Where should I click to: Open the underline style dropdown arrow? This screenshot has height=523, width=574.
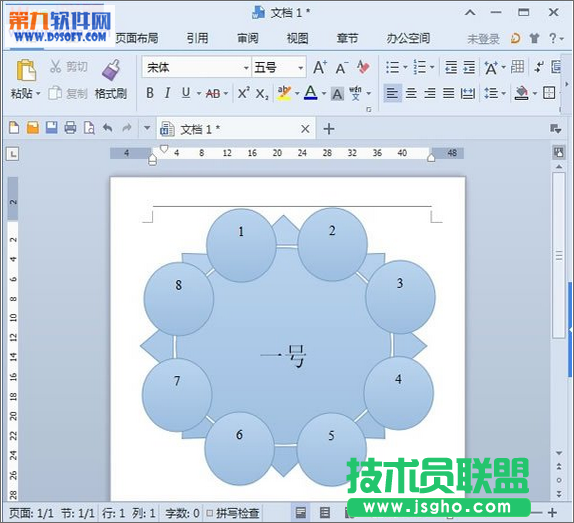199,94
